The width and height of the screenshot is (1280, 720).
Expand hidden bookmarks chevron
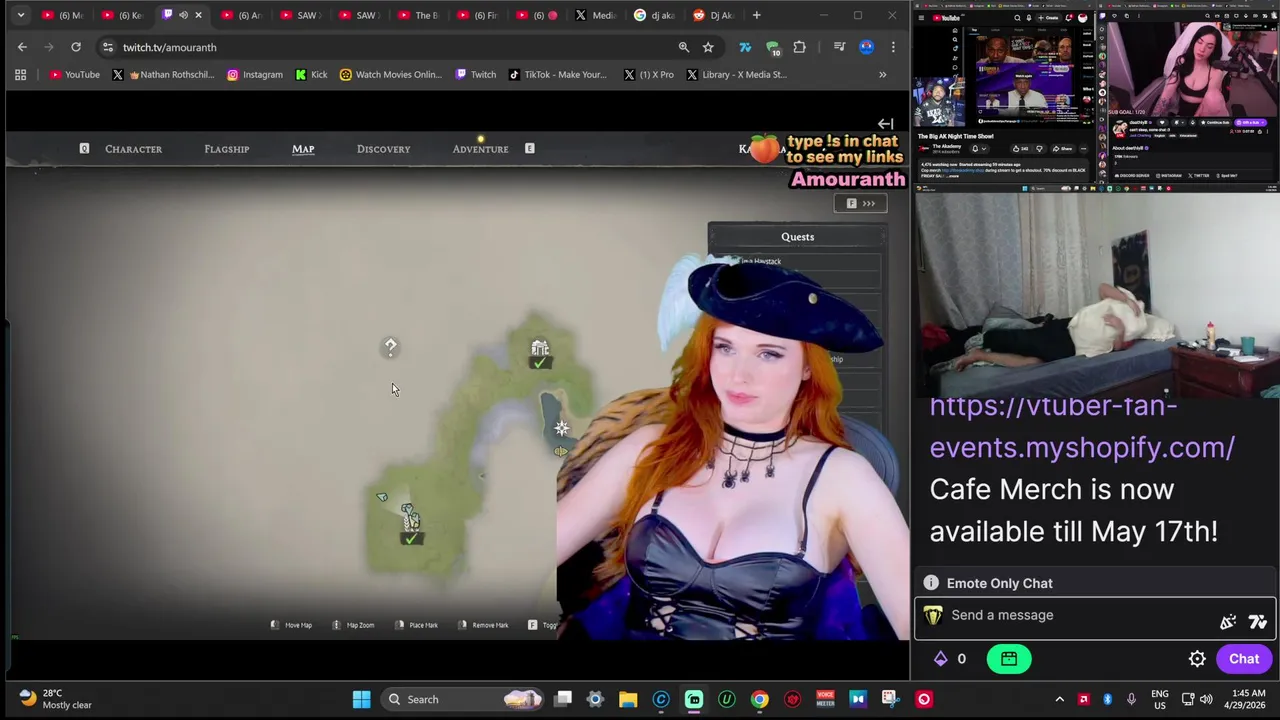pyautogui.click(x=882, y=74)
